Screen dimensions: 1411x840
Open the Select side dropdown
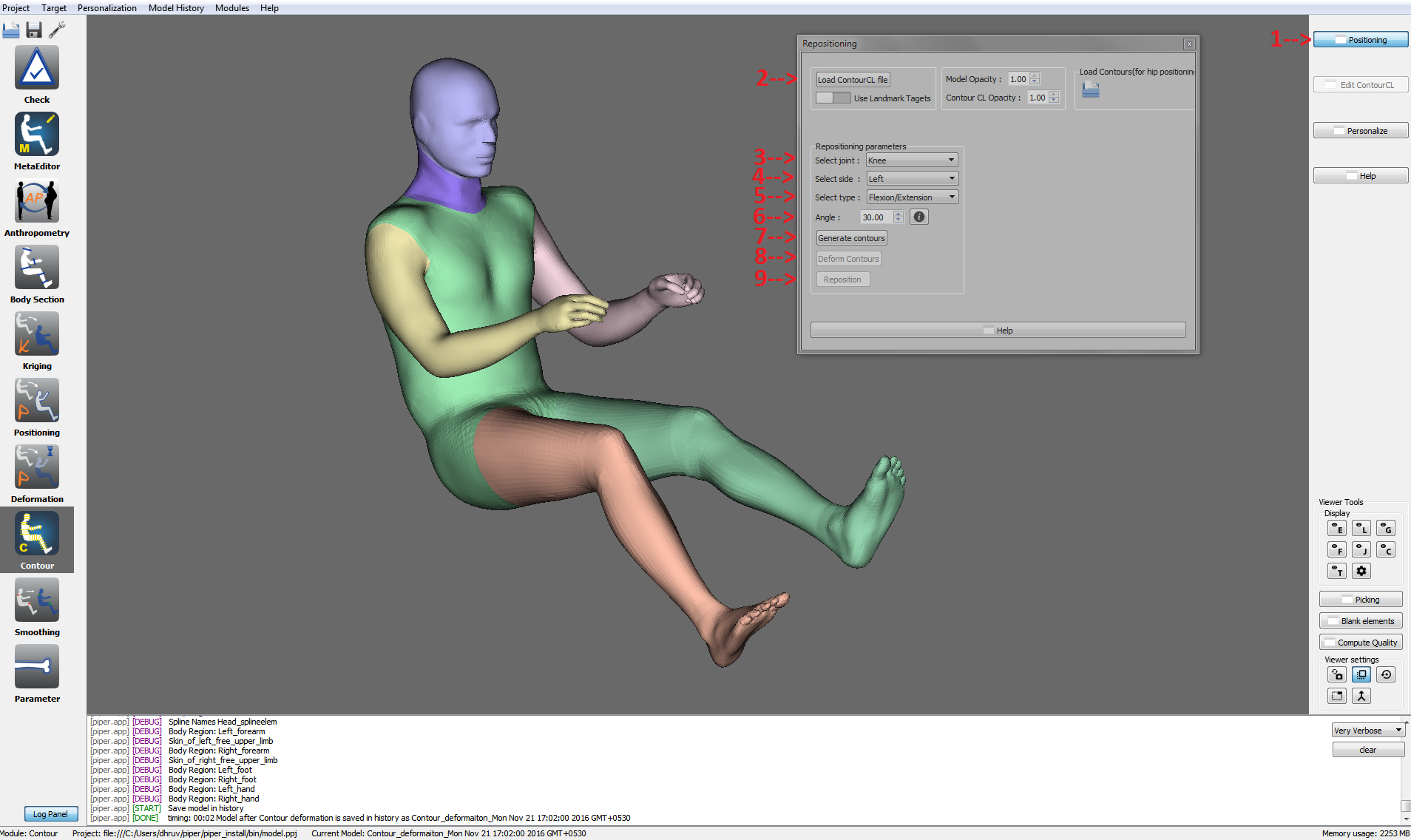pos(912,178)
